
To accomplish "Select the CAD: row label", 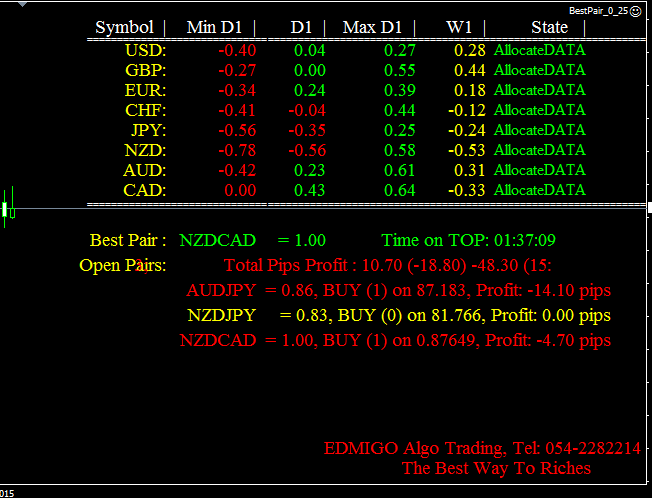I will point(145,190).
